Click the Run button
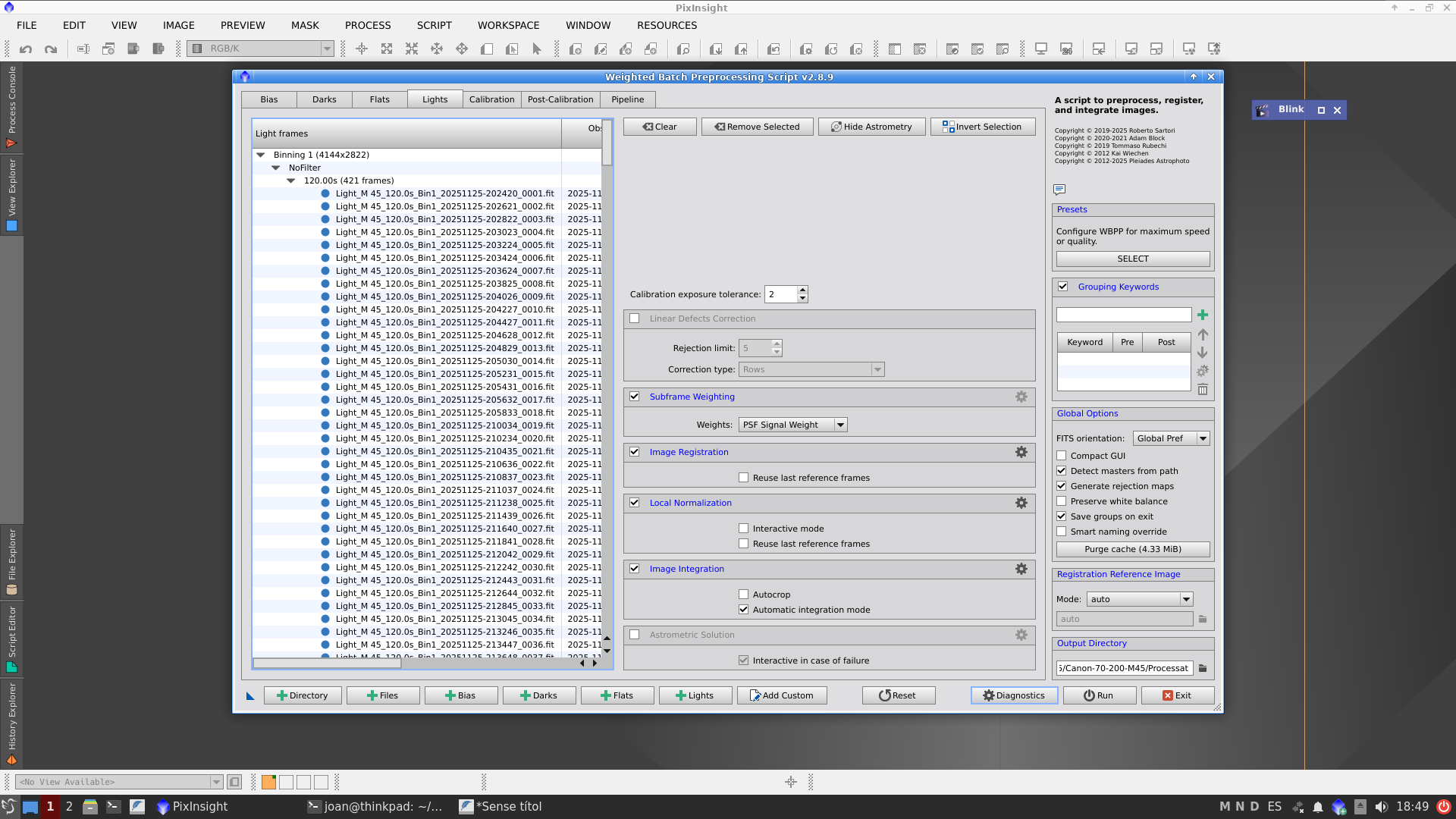The image size is (1456, 819). [x=1099, y=695]
